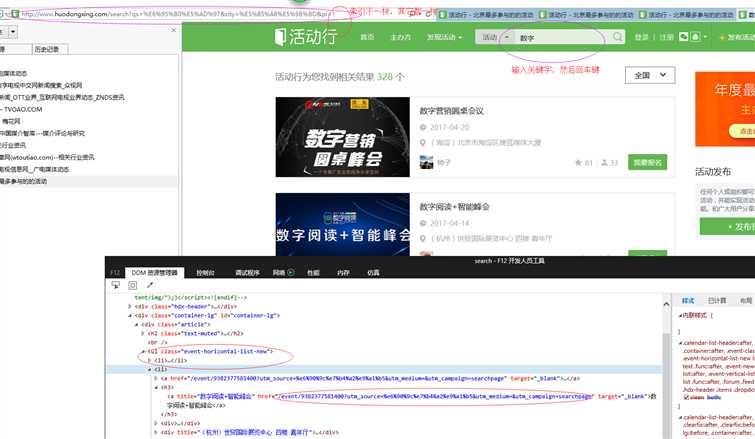This screenshot has height=439, width=755.
Task: Click the WeChat icon in the site header
Action: (x=683, y=37)
